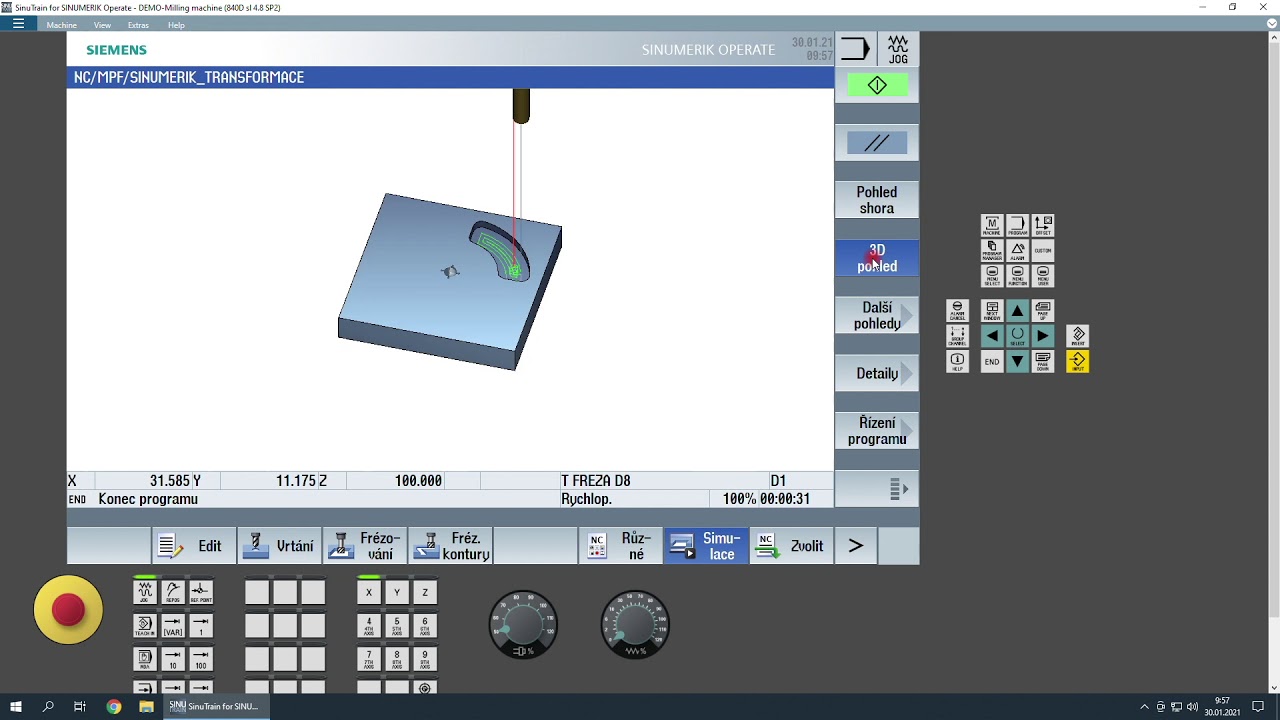
Task: Open the PROGRAM MANAGER key
Action: coord(992,250)
